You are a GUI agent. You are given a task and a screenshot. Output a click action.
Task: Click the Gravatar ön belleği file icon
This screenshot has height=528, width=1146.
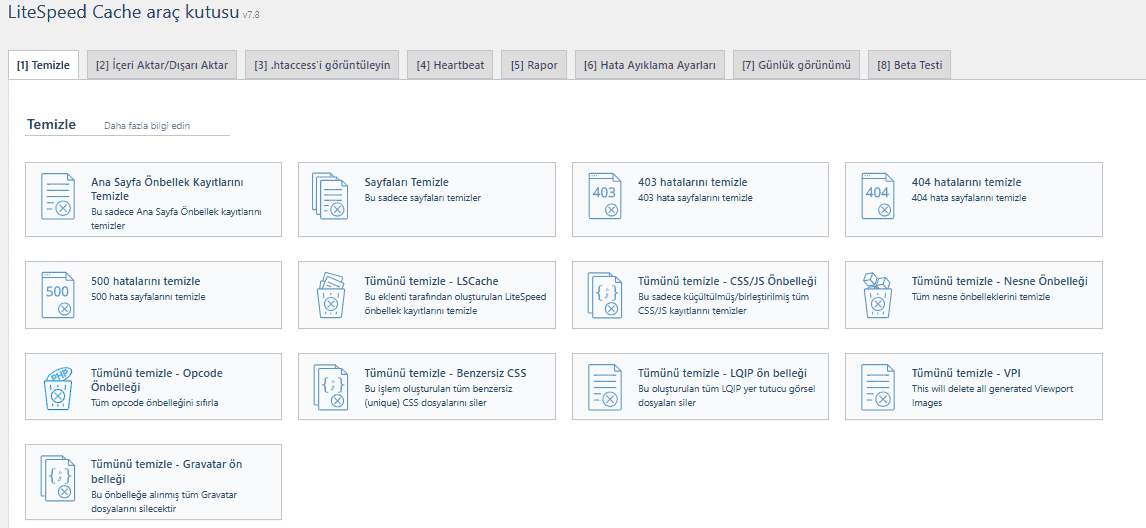(58, 478)
